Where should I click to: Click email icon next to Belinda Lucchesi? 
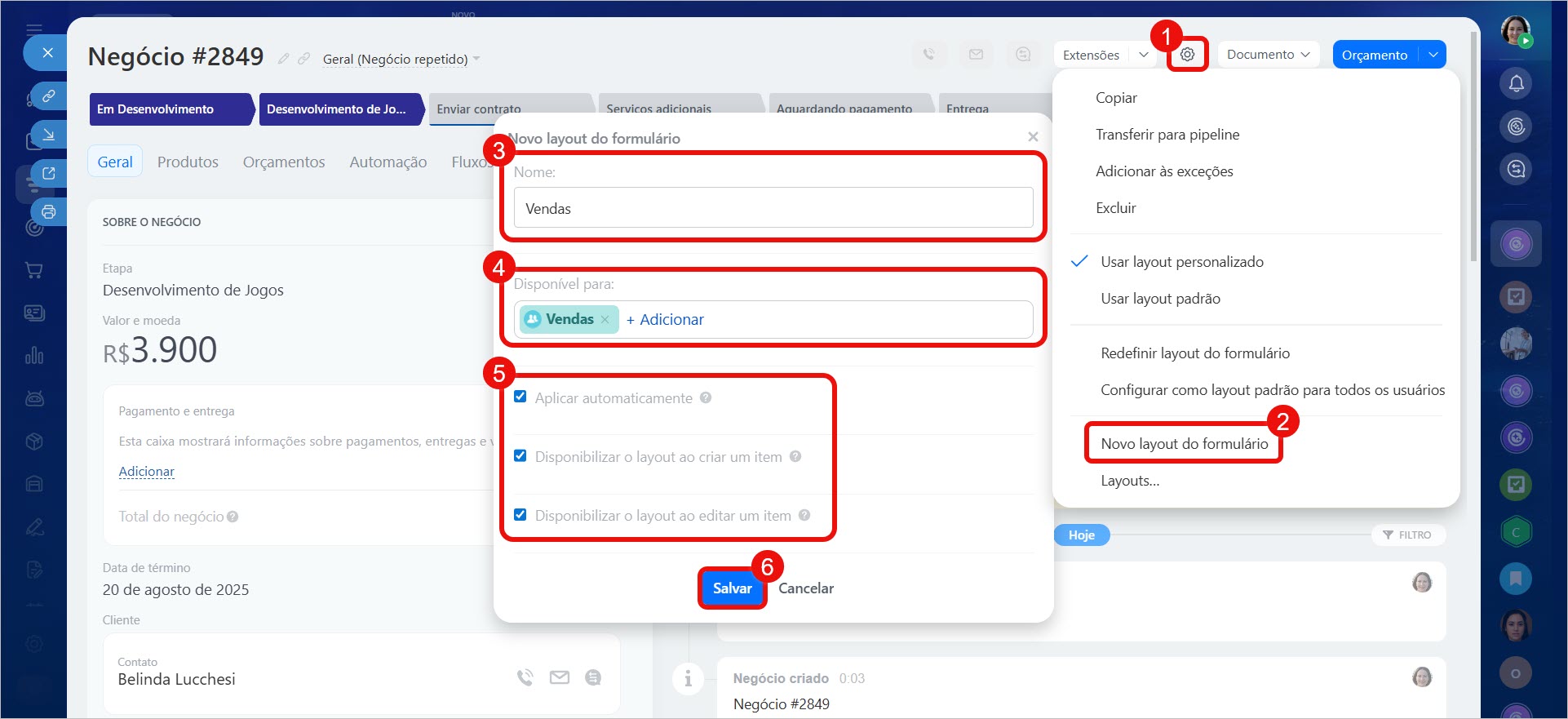click(x=560, y=677)
